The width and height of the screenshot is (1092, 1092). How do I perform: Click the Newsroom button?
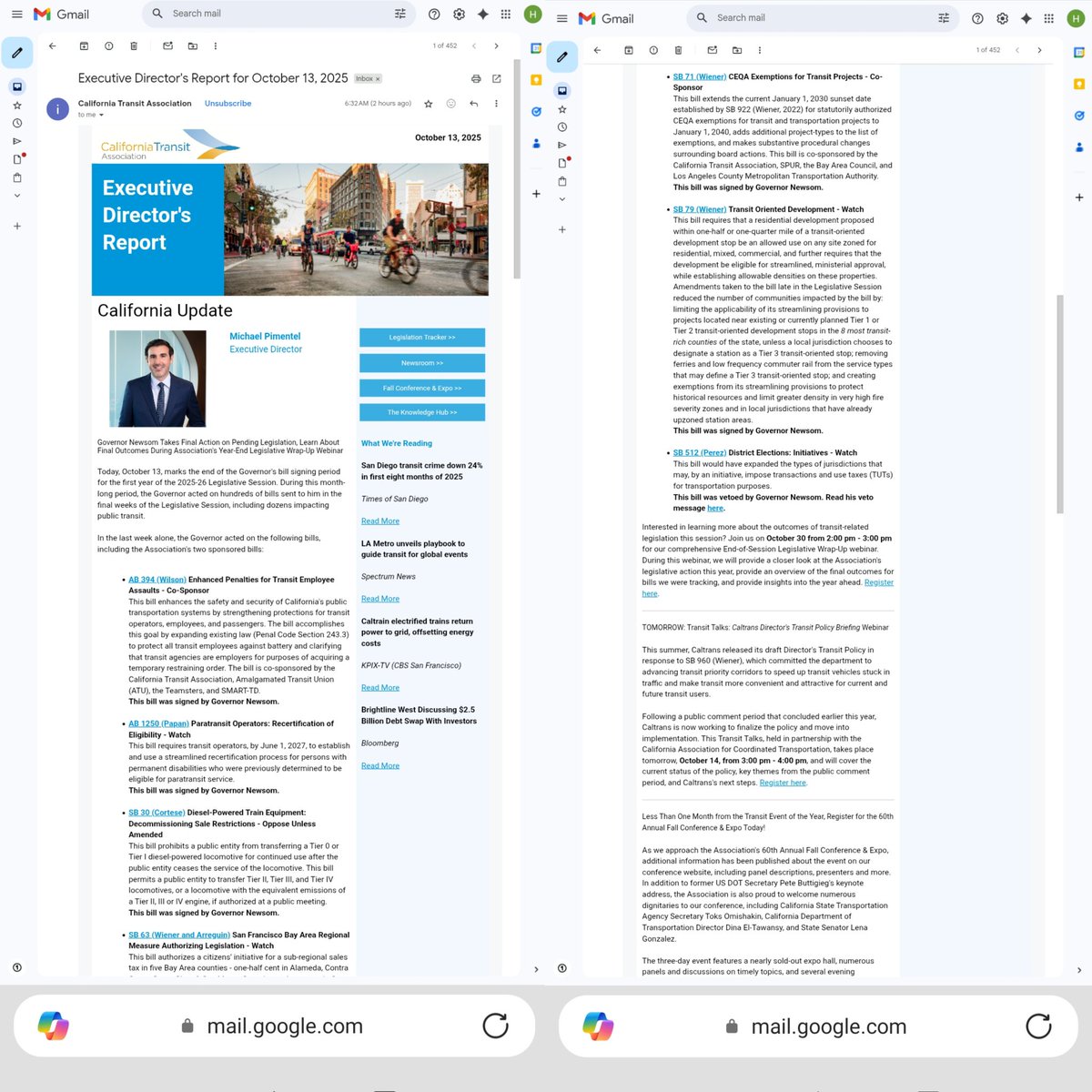422,363
